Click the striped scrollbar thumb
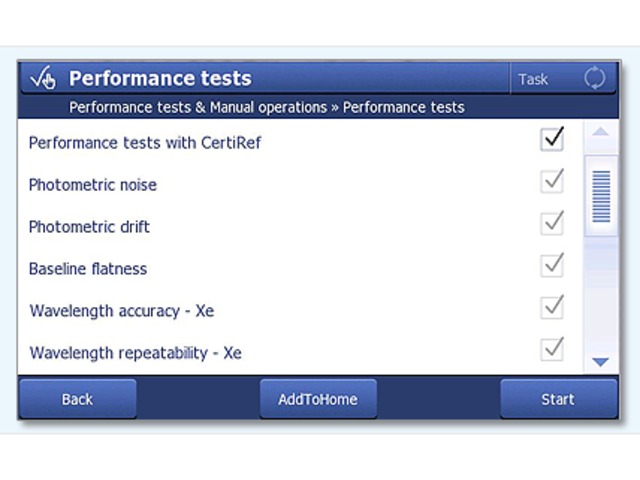 [x=601, y=196]
